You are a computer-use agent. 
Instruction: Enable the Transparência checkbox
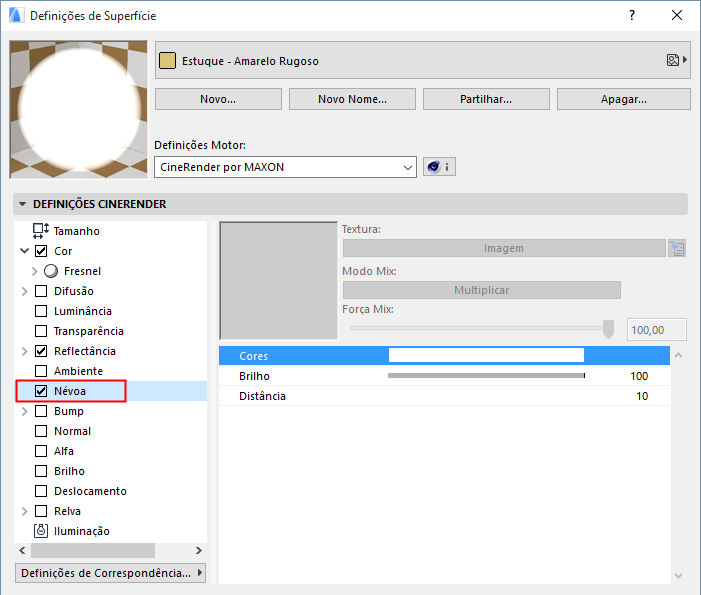click(x=41, y=331)
